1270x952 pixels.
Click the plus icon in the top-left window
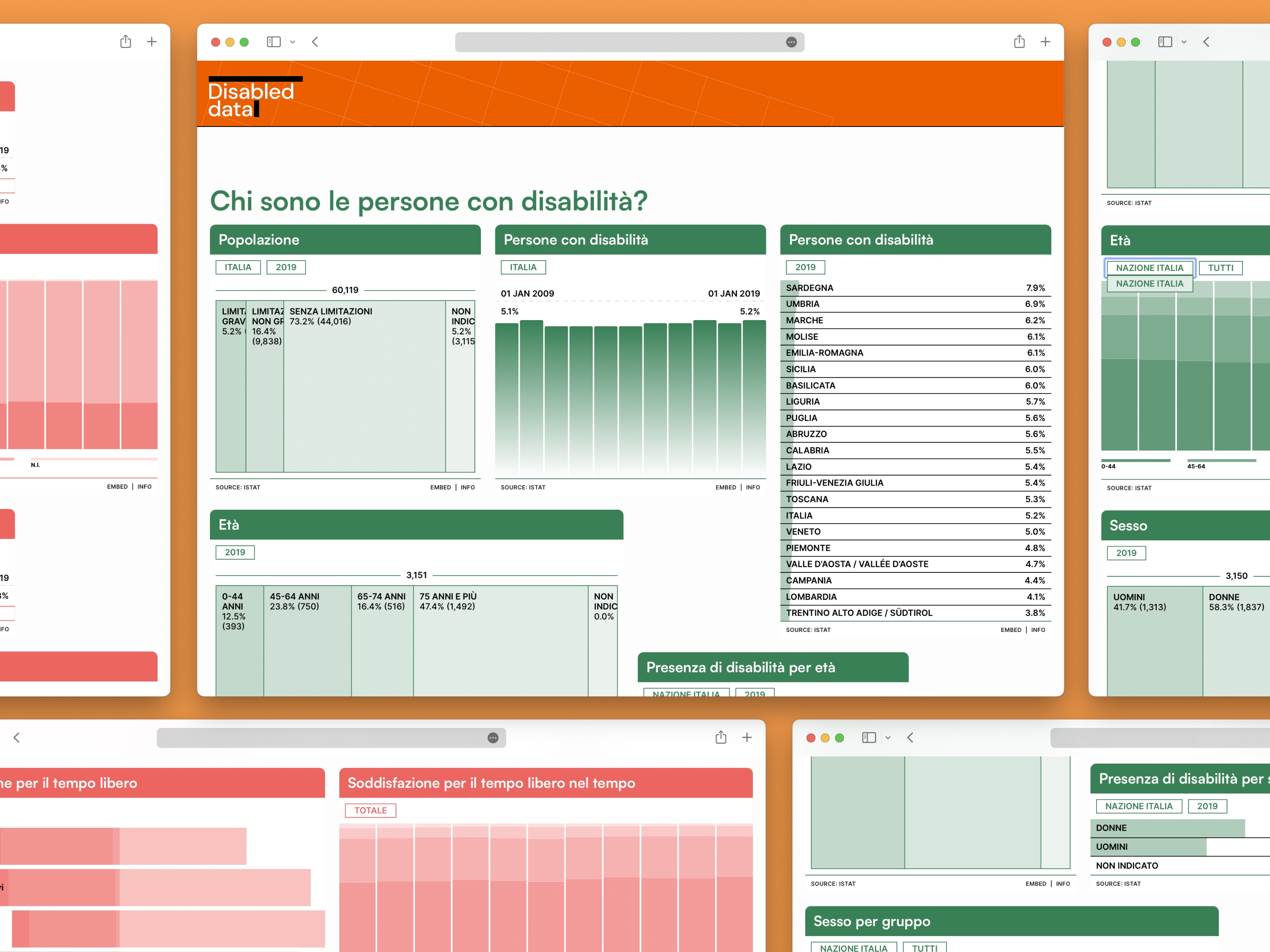[x=152, y=41]
